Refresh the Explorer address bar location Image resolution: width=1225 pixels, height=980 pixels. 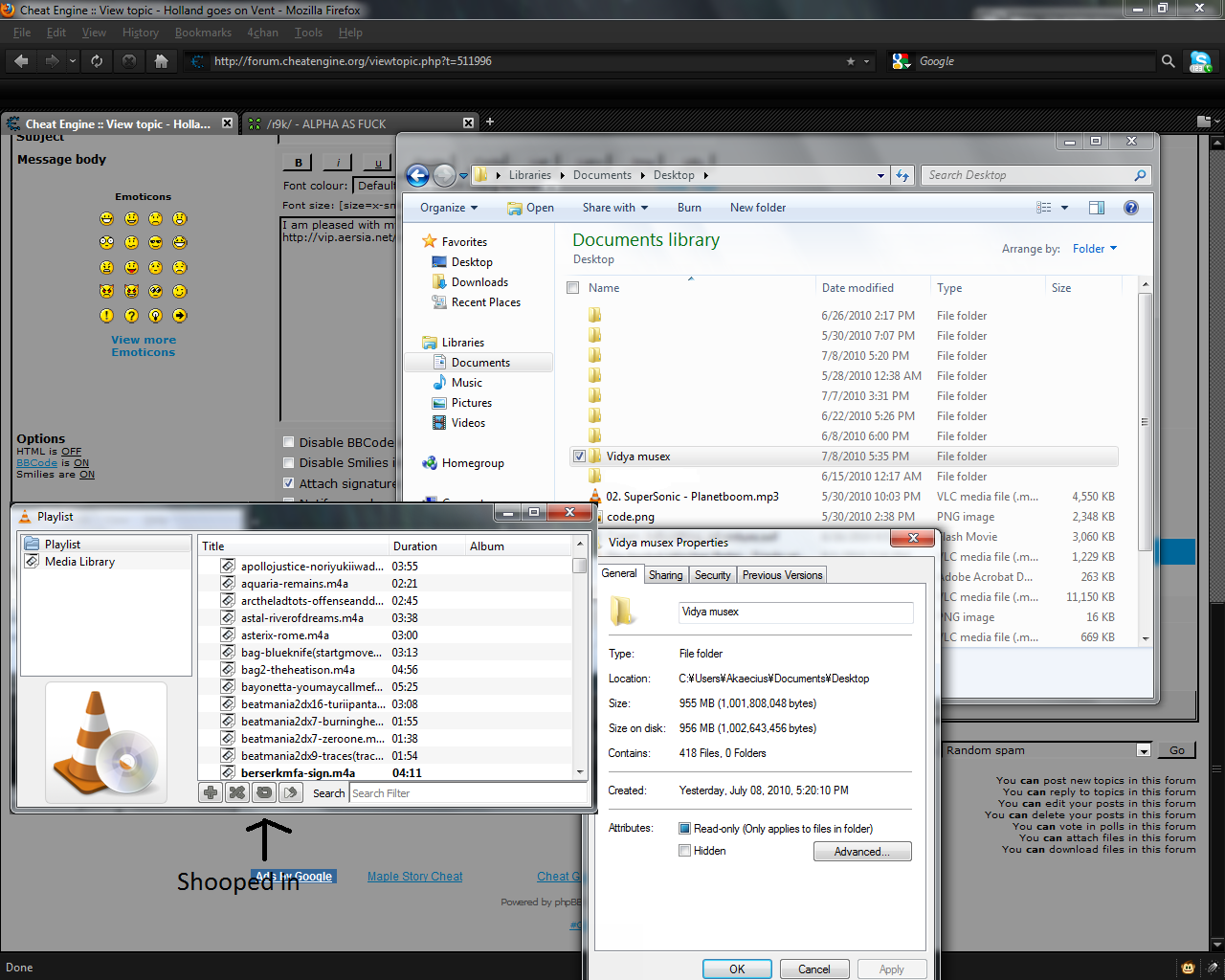tap(902, 175)
